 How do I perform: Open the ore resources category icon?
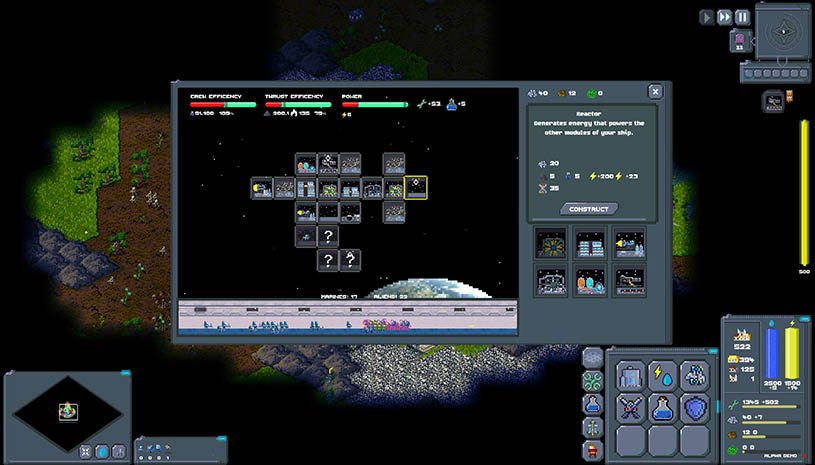(696, 375)
